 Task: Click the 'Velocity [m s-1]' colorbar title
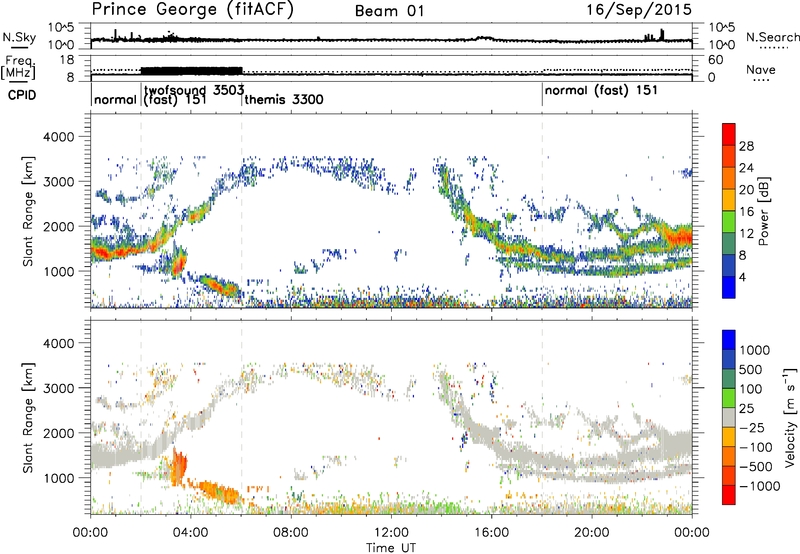(x=790, y=417)
